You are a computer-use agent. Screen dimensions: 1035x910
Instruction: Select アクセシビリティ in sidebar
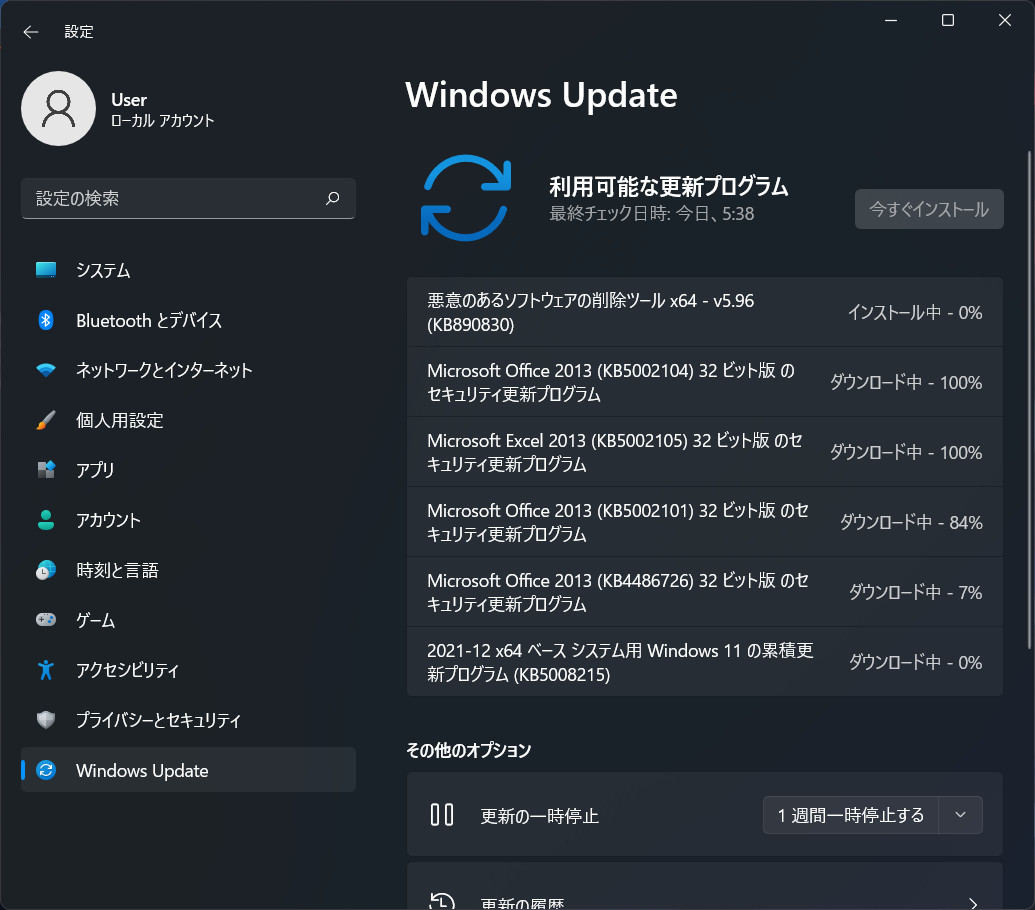(x=188, y=670)
